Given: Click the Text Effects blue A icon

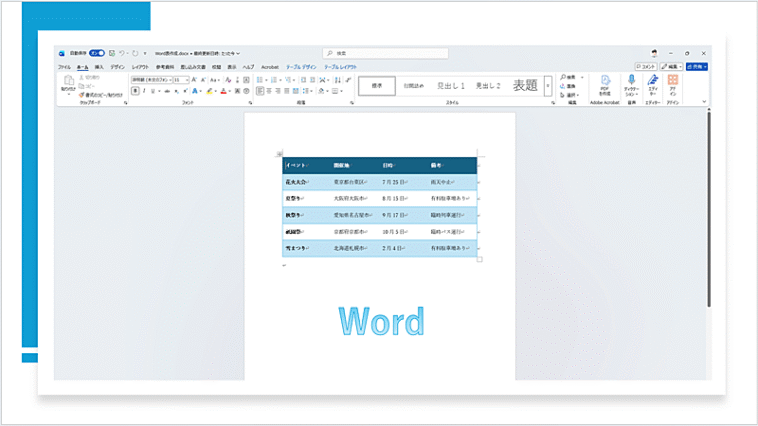Looking at the screenshot, I should (195, 91).
